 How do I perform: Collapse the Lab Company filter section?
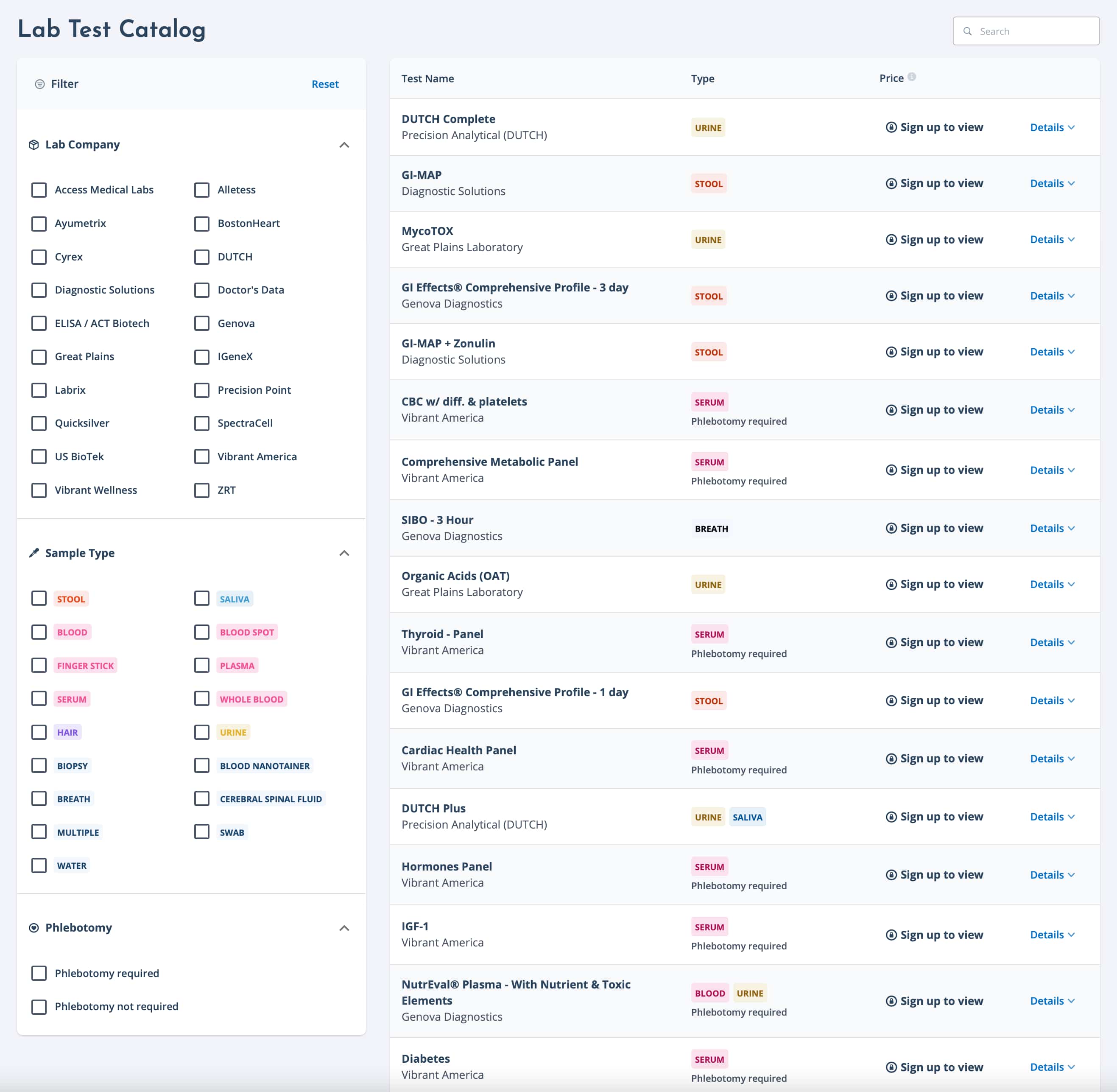pos(345,145)
